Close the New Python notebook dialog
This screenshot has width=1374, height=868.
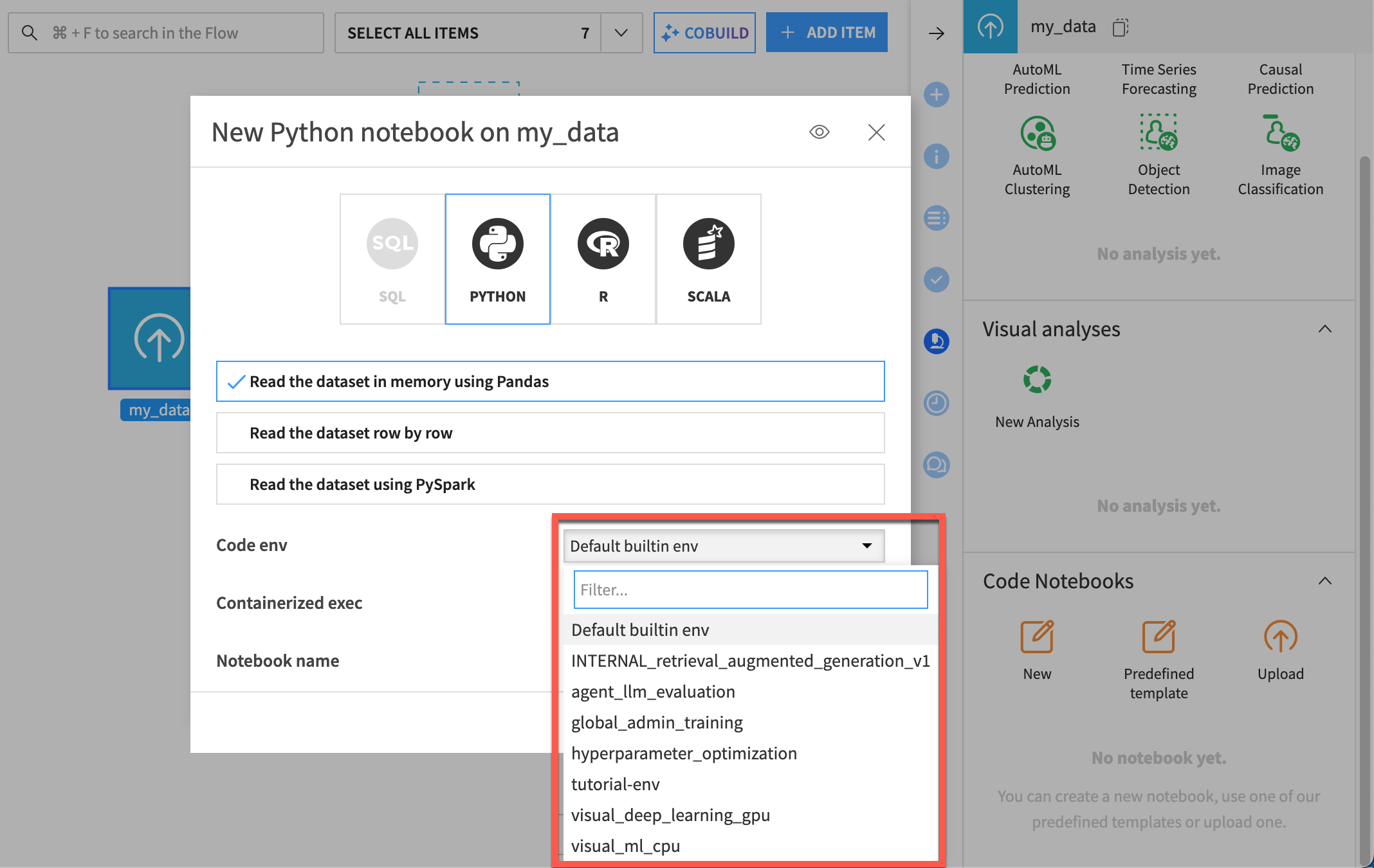click(876, 132)
